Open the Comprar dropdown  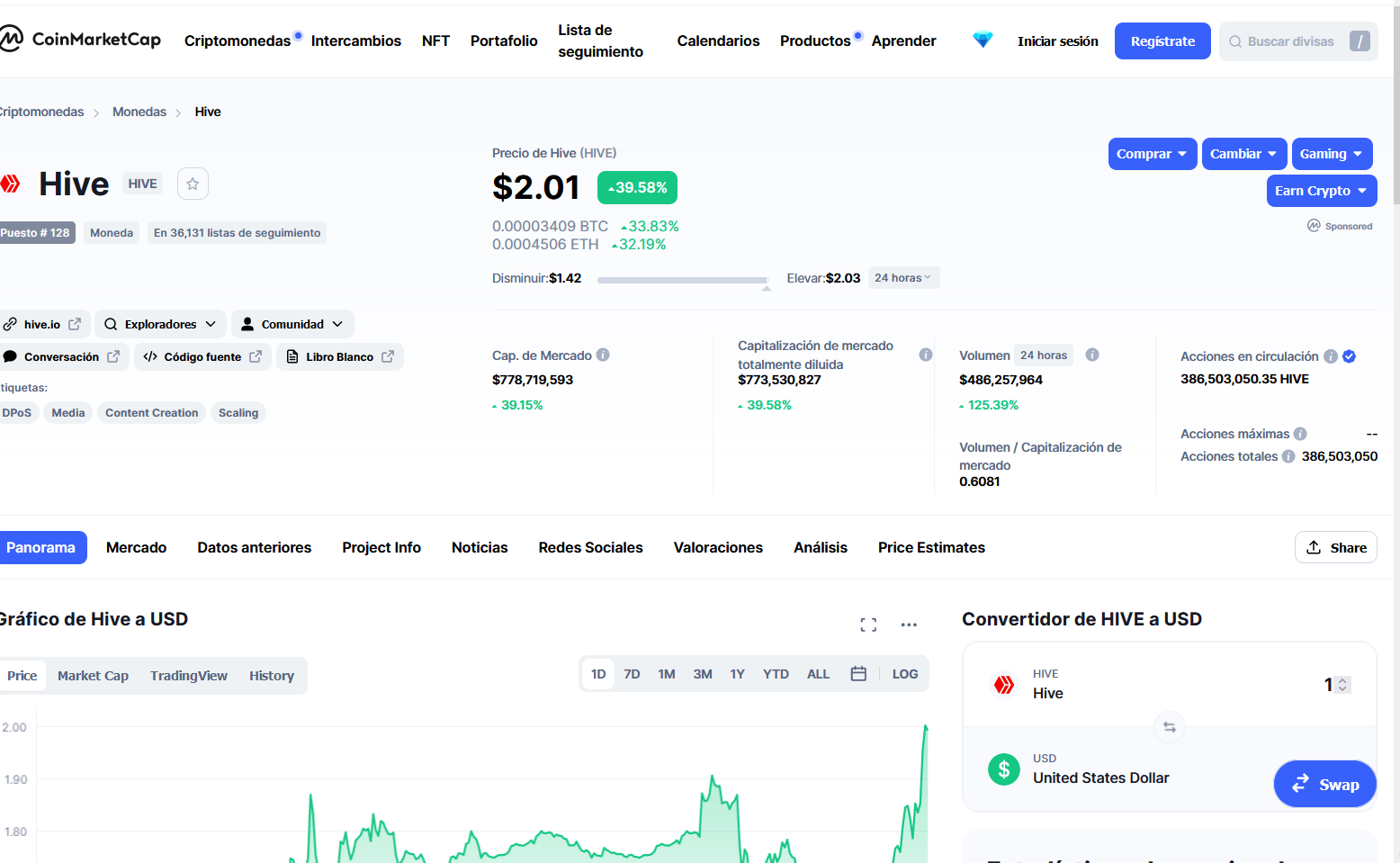pyautogui.click(x=1153, y=154)
